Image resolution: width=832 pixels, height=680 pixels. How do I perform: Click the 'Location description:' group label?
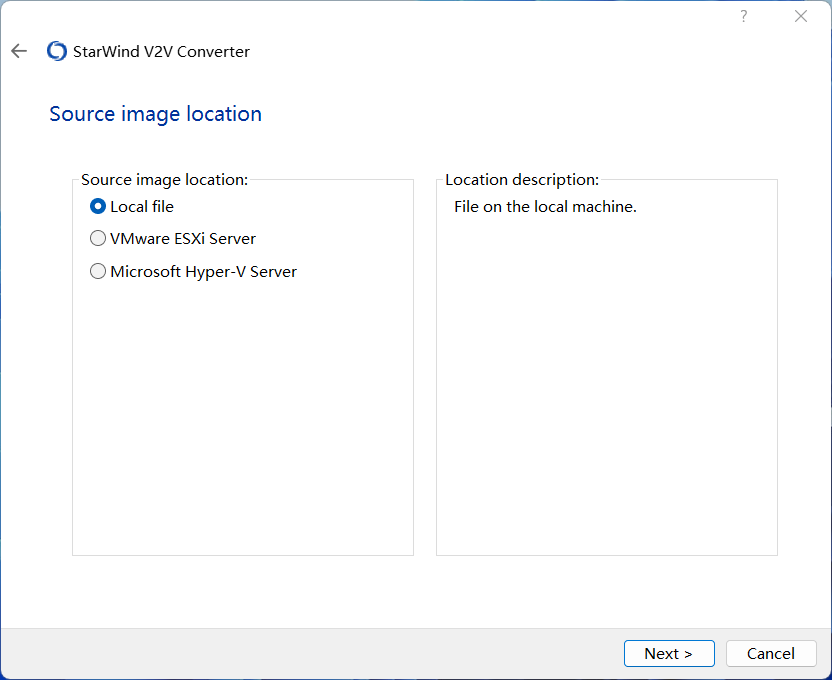click(521, 180)
